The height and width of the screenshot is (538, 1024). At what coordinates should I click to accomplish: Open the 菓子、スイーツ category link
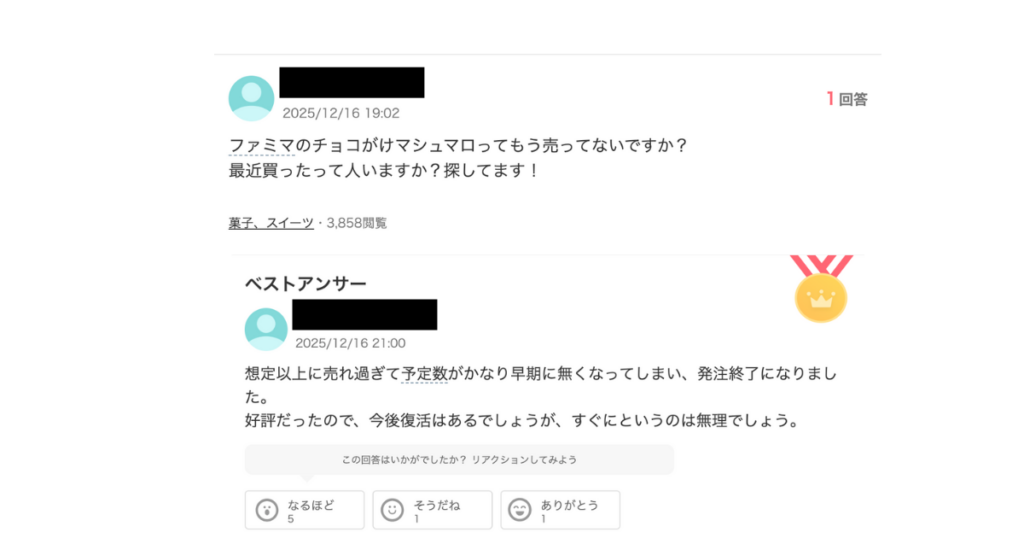point(271,223)
